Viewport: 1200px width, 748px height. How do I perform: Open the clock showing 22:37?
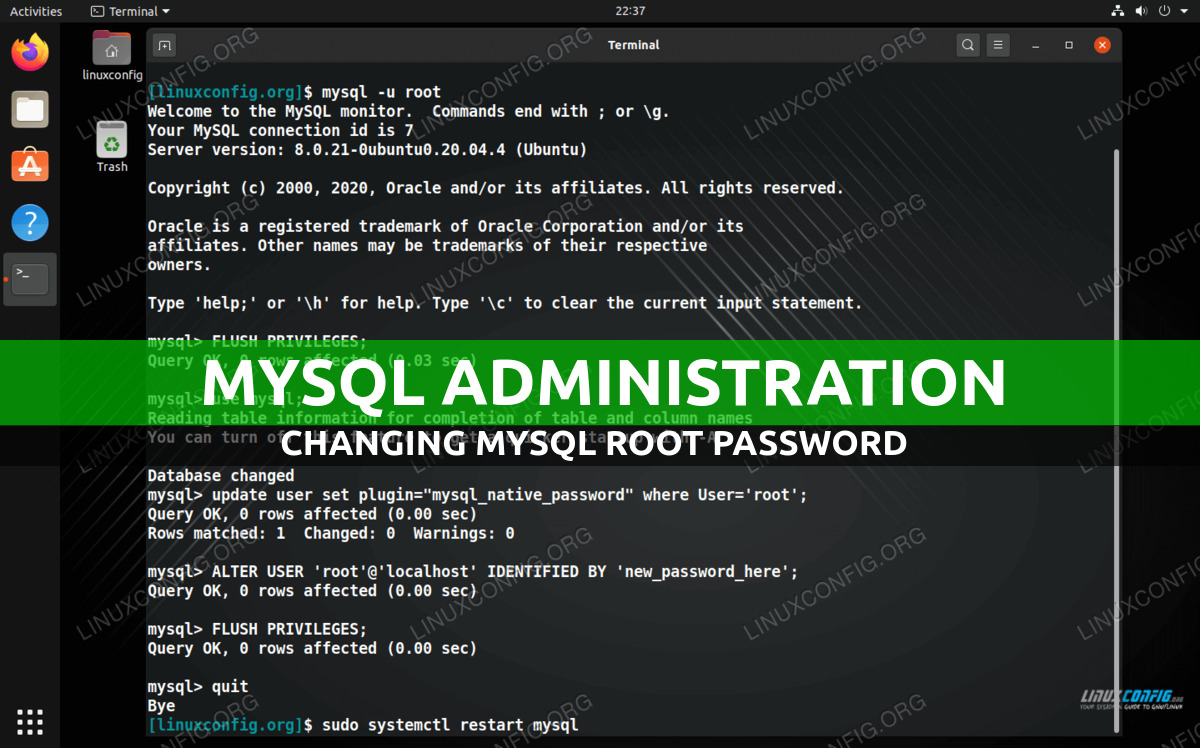630,11
